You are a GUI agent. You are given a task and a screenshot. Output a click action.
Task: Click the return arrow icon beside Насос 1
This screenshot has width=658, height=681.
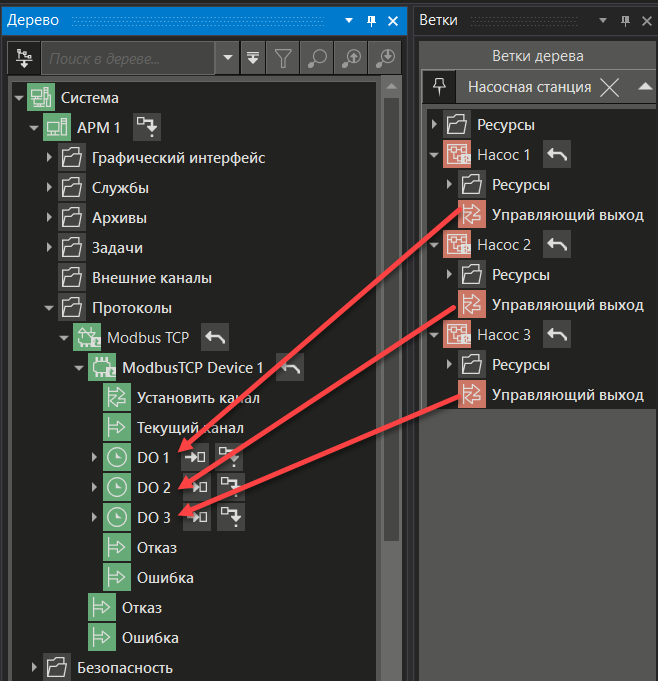coord(557,155)
